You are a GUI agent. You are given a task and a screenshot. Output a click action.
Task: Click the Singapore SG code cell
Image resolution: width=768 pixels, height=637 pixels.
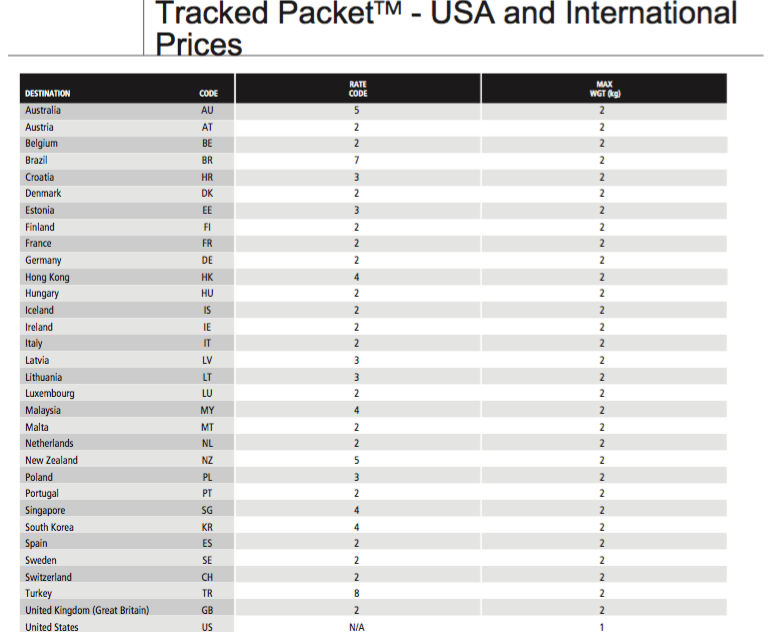coord(207,510)
